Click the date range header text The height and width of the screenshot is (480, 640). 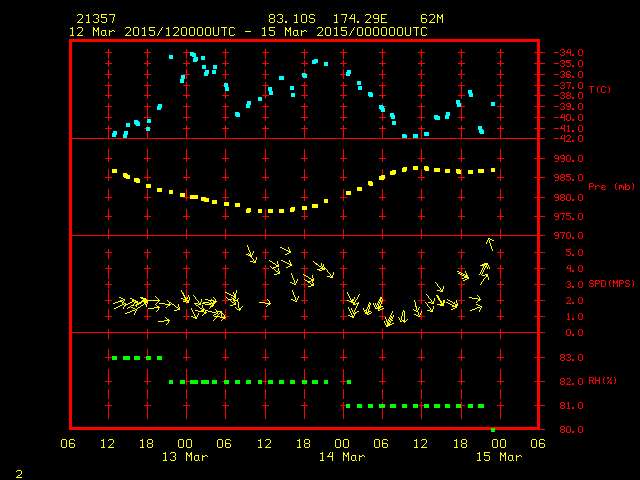click(x=248, y=31)
